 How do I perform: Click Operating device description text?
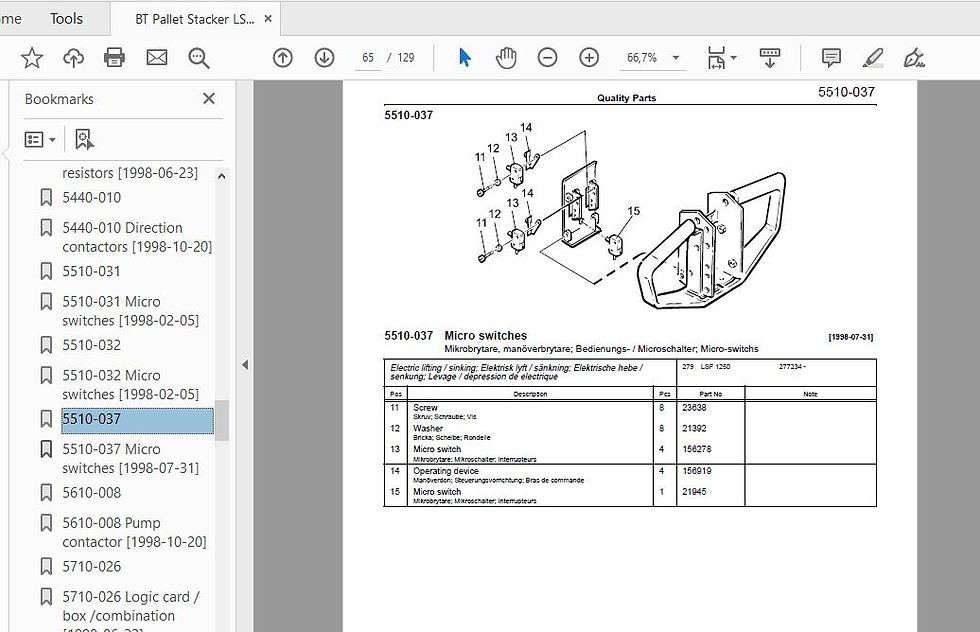tap(446, 471)
